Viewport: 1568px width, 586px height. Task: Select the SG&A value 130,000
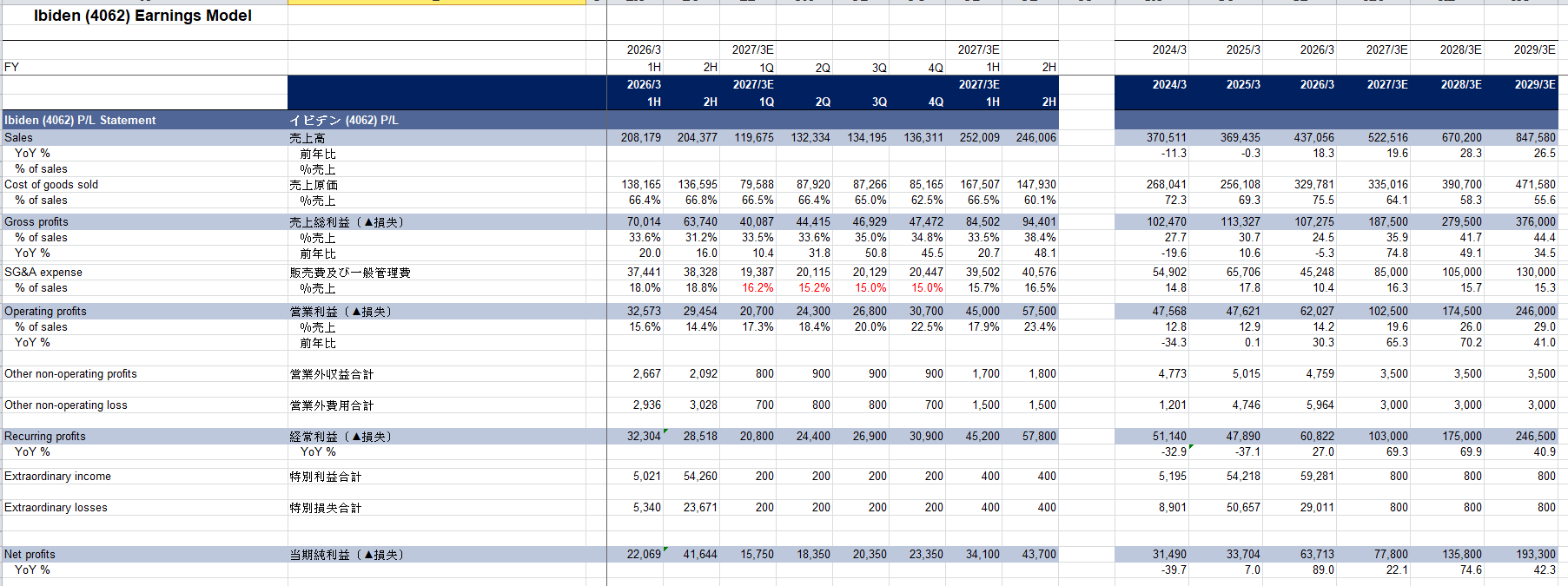coord(1535,272)
